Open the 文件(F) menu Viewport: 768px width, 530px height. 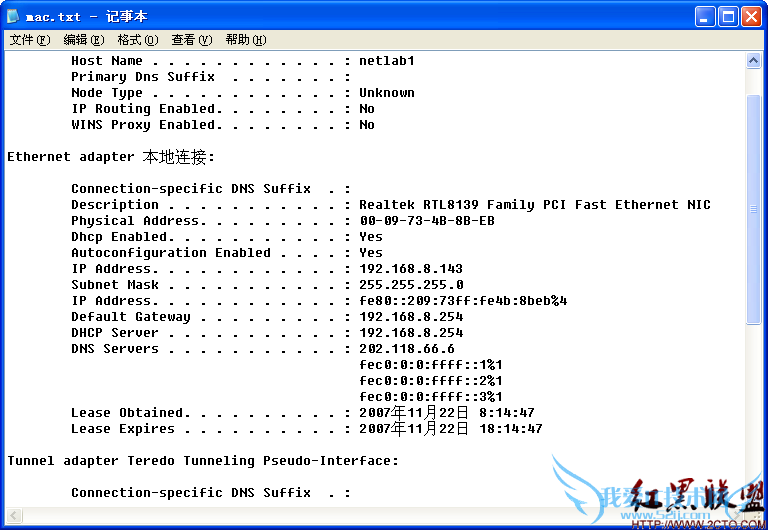(30, 40)
